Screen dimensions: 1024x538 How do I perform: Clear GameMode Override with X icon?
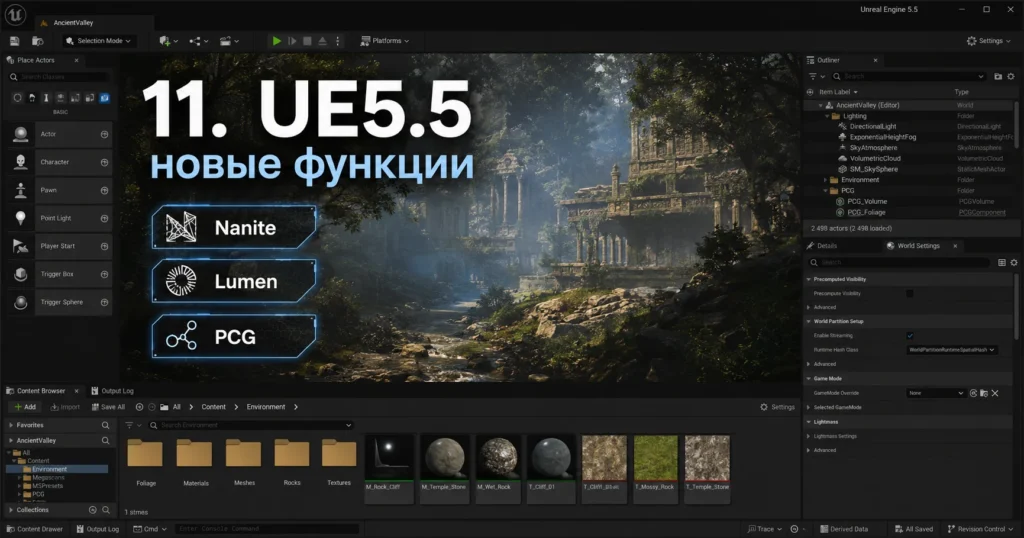(x=995, y=393)
